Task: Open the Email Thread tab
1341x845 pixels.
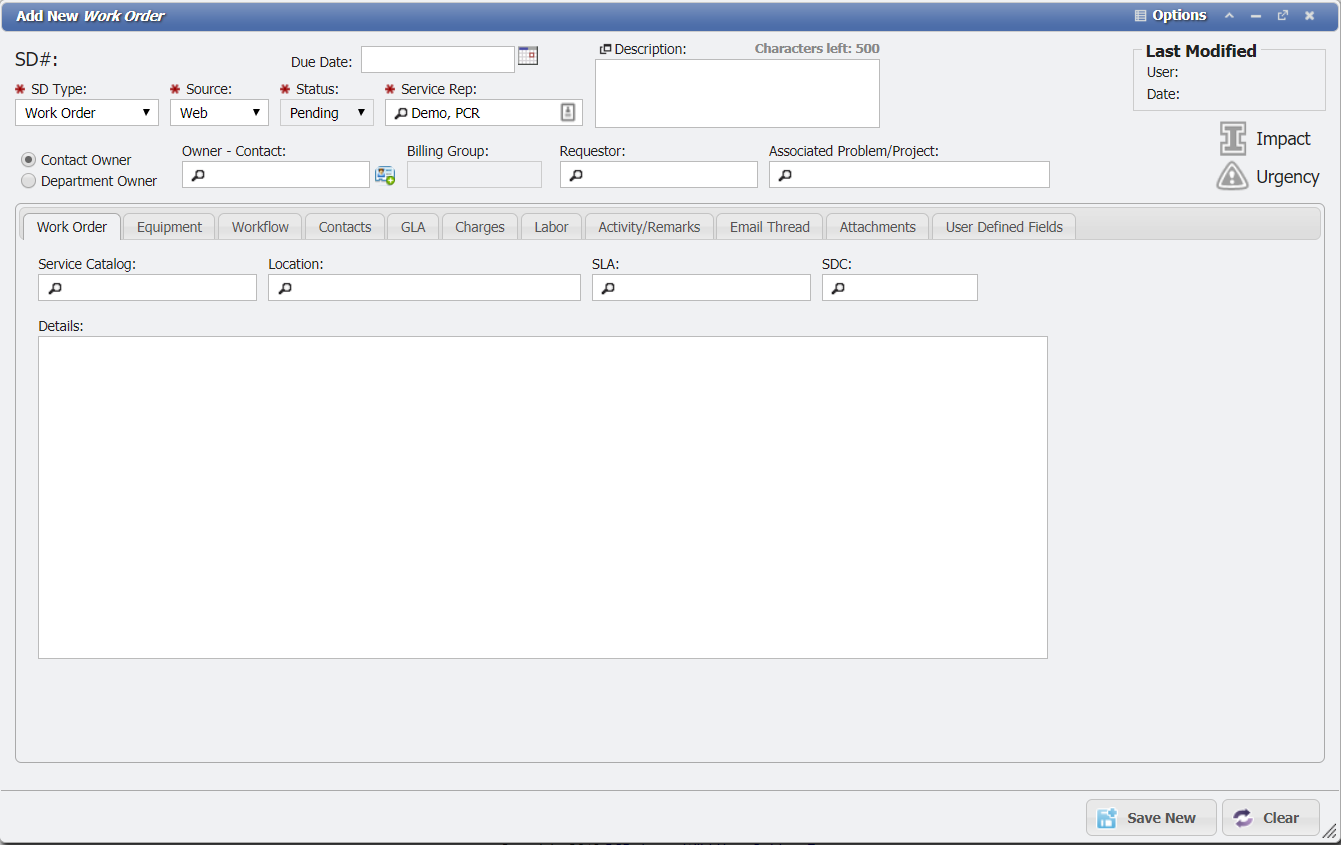Action: pyautogui.click(x=769, y=226)
